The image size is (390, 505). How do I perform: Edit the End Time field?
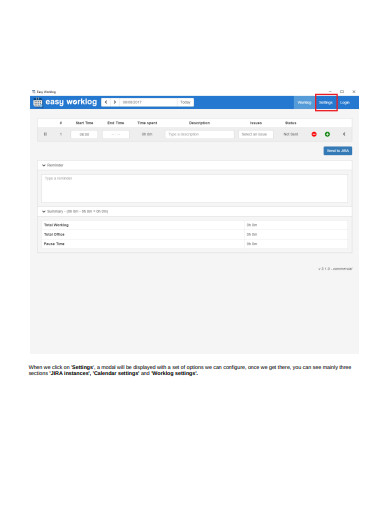(x=116, y=134)
